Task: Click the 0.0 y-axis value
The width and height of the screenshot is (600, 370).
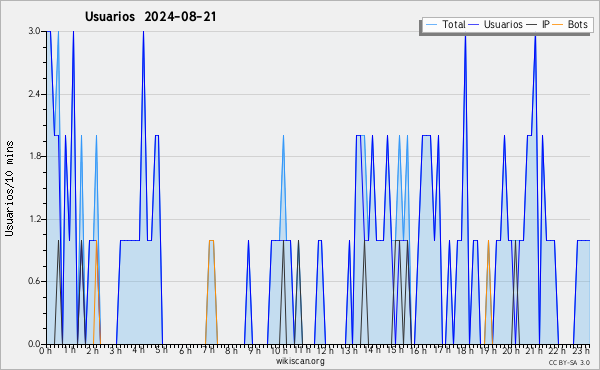Action: point(34,344)
